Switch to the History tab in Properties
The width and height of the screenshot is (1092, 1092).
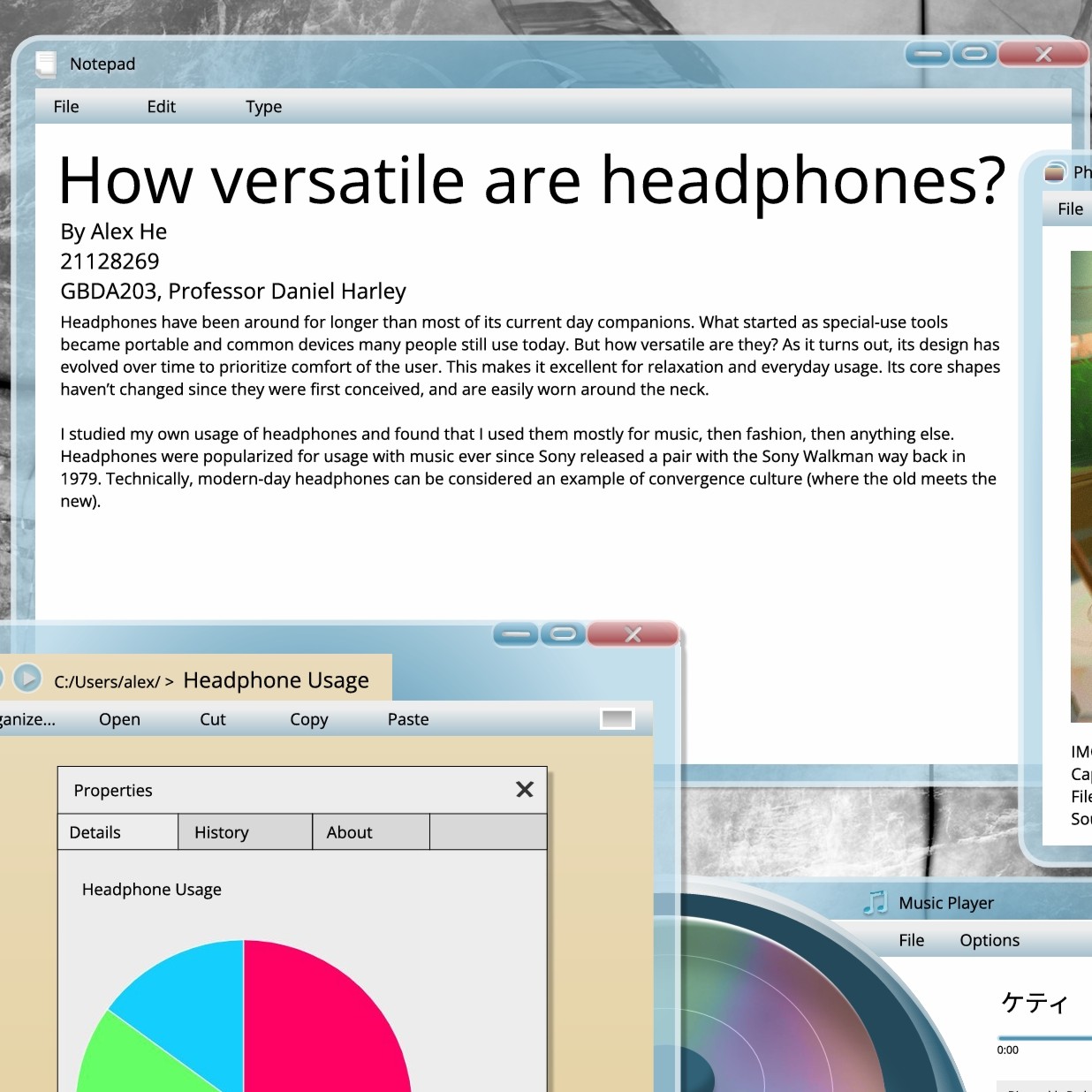(x=222, y=832)
